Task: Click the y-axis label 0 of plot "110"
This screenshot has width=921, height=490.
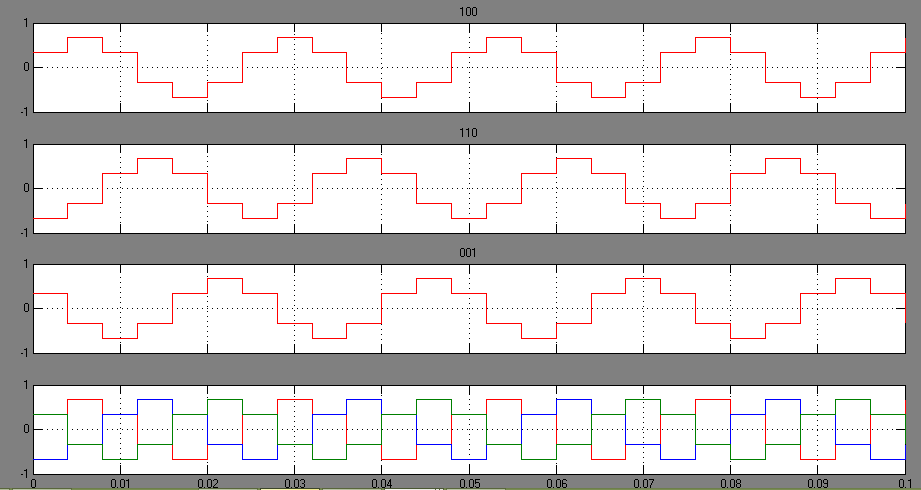Action: (26, 189)
